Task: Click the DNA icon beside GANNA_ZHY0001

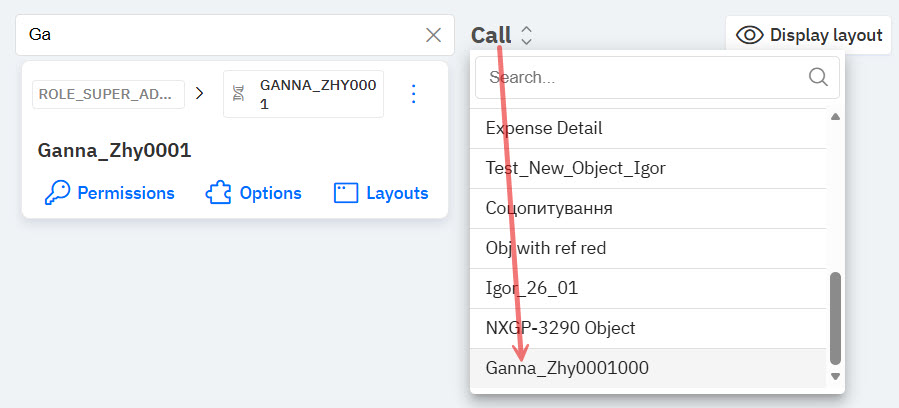Action: 239,94
